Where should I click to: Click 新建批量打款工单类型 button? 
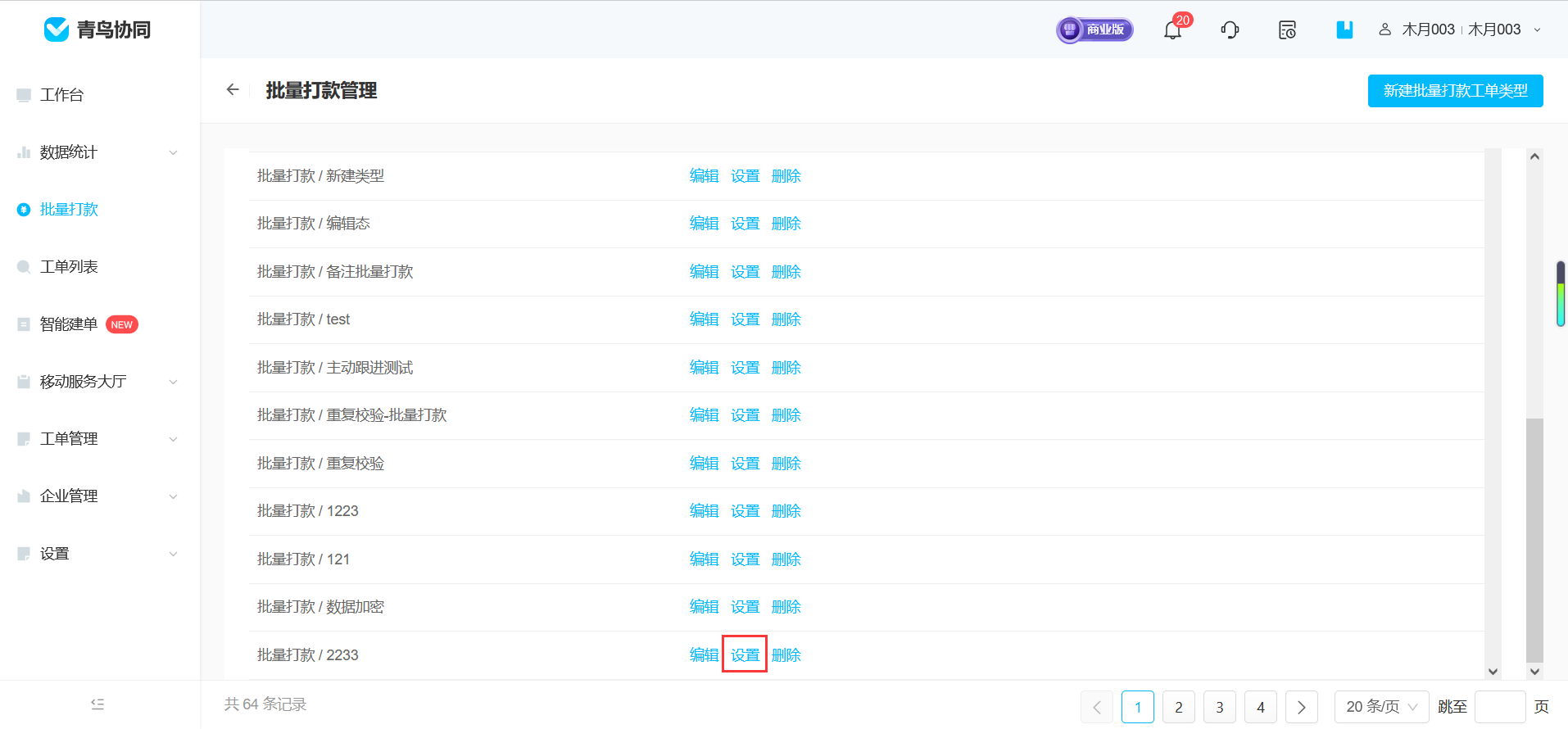click(1455, 91)
